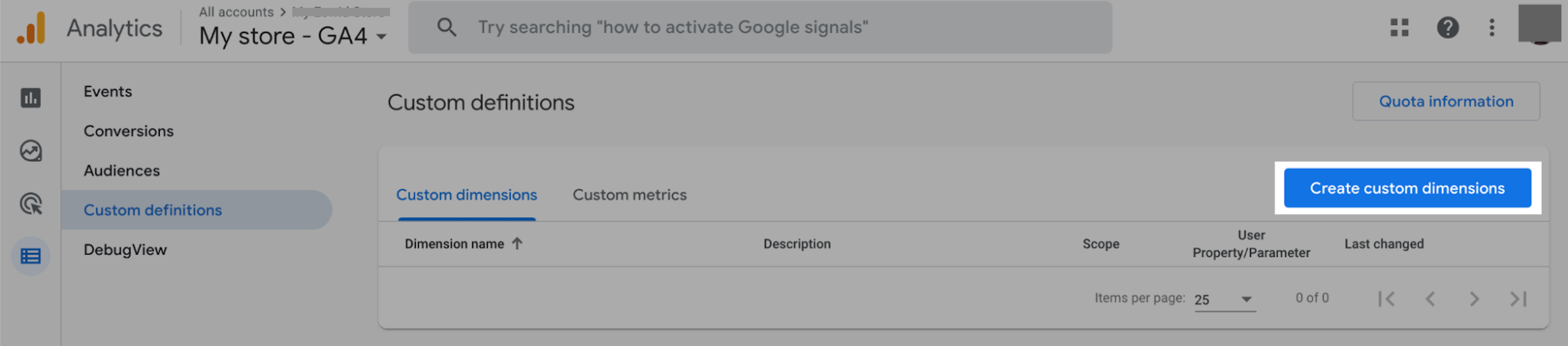Toggle the Dimension name sort arrow

517,243
